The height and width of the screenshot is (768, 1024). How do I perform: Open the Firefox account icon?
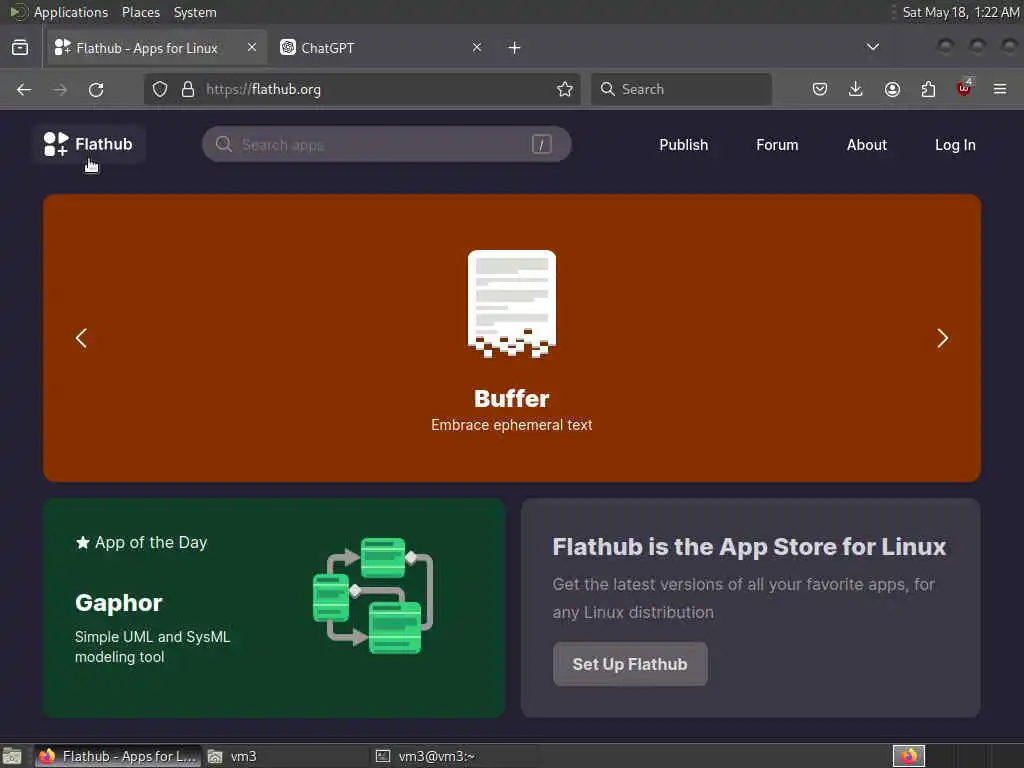tap(892, 89)
